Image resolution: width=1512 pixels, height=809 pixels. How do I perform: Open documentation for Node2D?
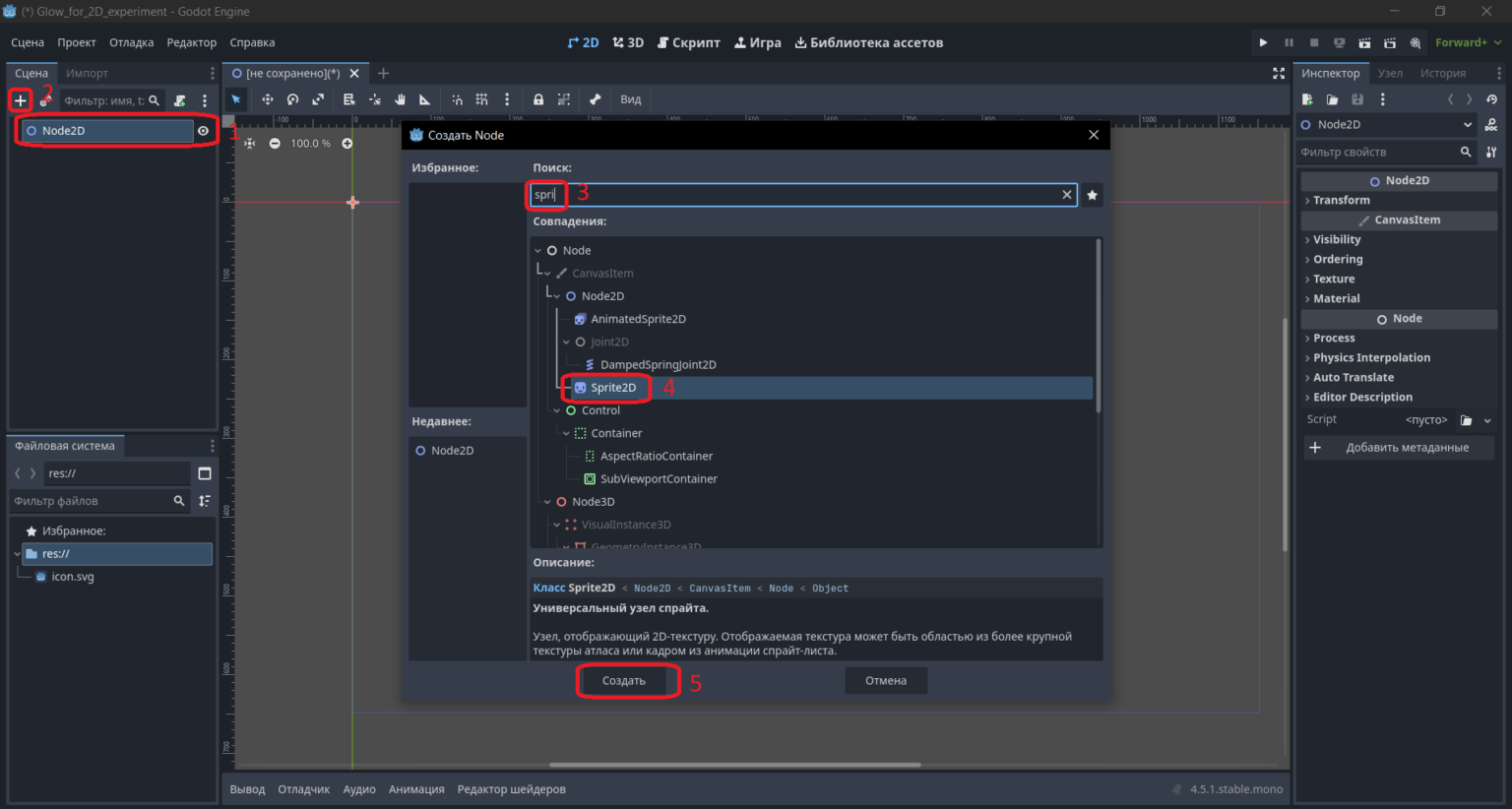click(1491, 125)
